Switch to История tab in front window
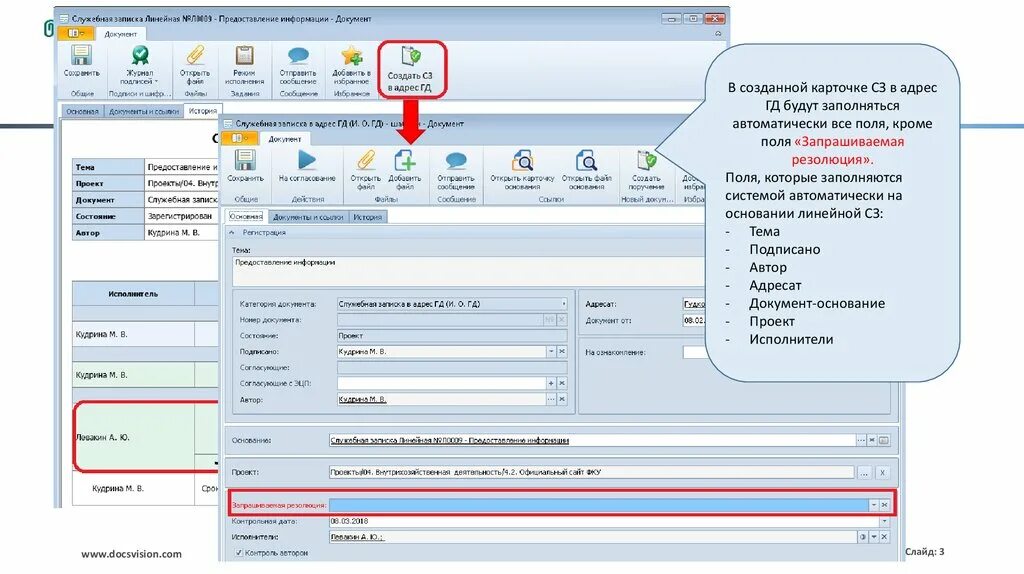The image size is (1024, 574). tap(368, 217)
